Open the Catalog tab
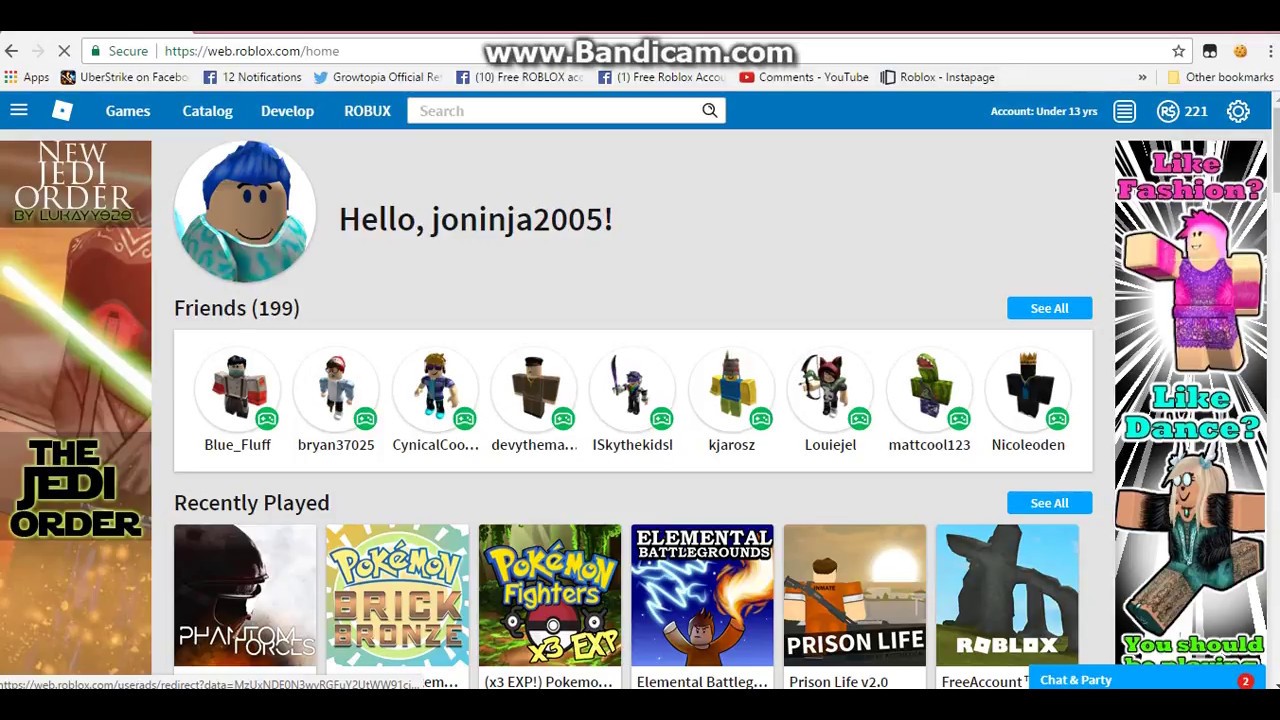The width and height of the screenshot is (1280, 720). (207, 111)
